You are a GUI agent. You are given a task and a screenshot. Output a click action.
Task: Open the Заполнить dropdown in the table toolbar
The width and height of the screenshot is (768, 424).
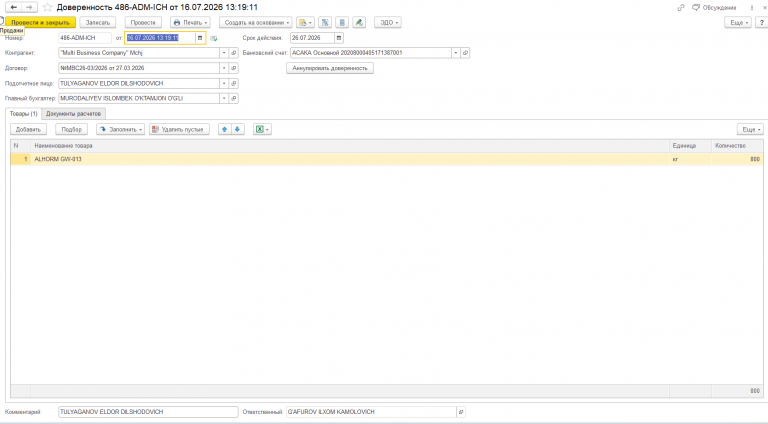120,129
